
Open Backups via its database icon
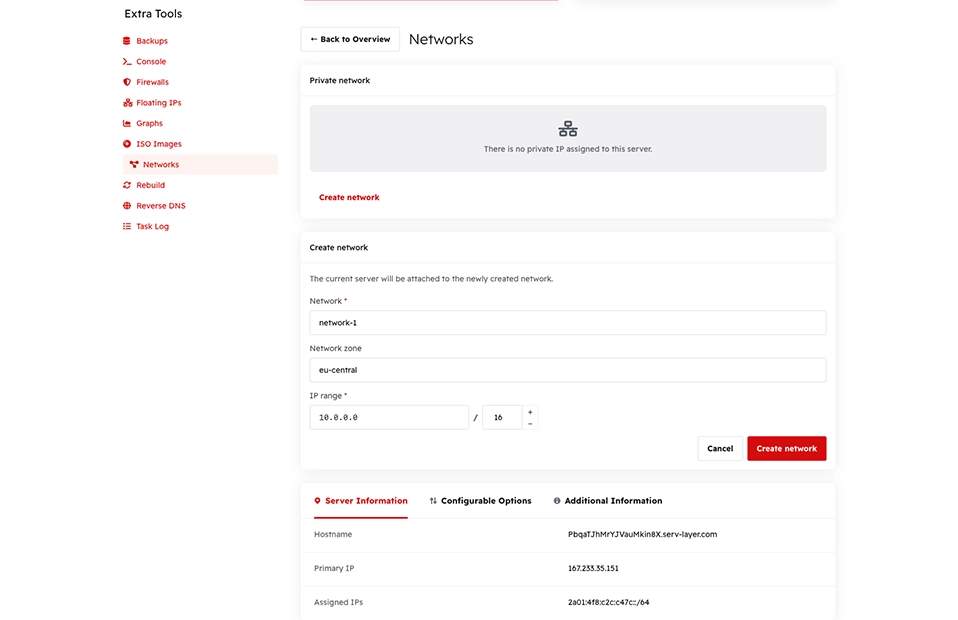126,41
